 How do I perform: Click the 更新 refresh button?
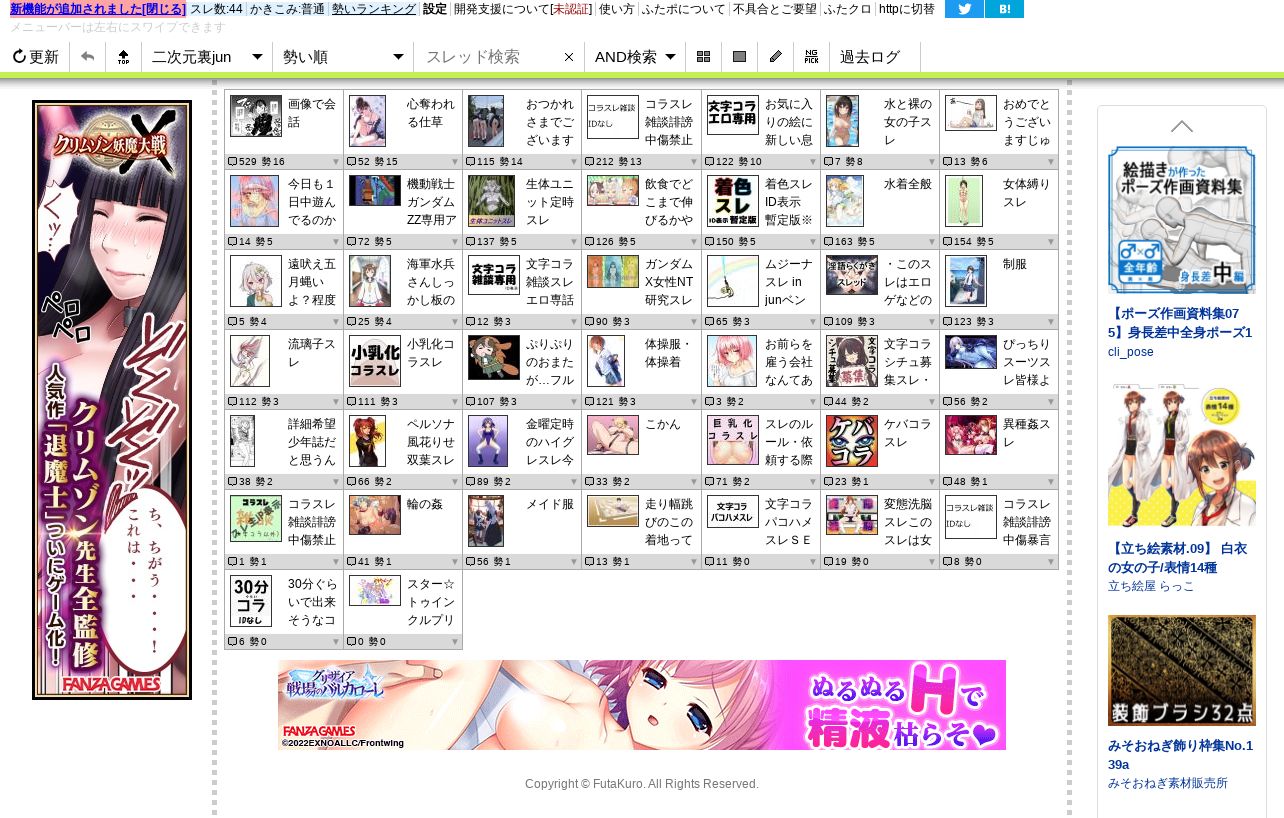pyautogui.click(x=35, y=57)
